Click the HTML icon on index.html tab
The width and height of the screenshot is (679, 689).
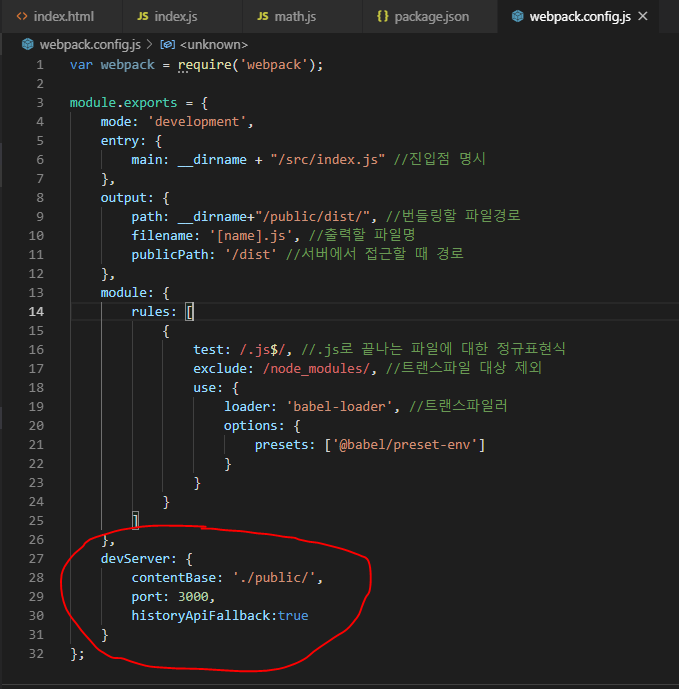21,17
